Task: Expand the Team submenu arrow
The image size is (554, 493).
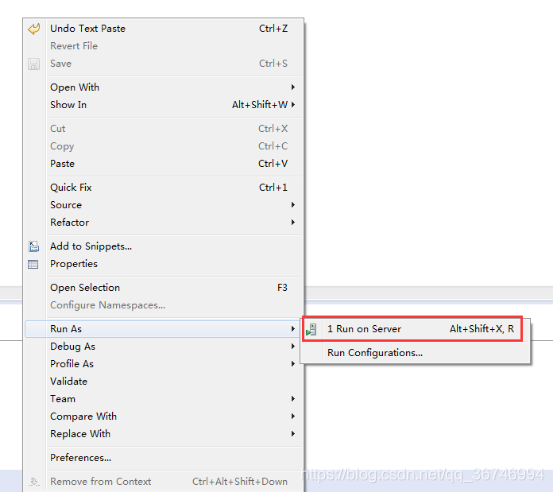Action: point(293,399)
